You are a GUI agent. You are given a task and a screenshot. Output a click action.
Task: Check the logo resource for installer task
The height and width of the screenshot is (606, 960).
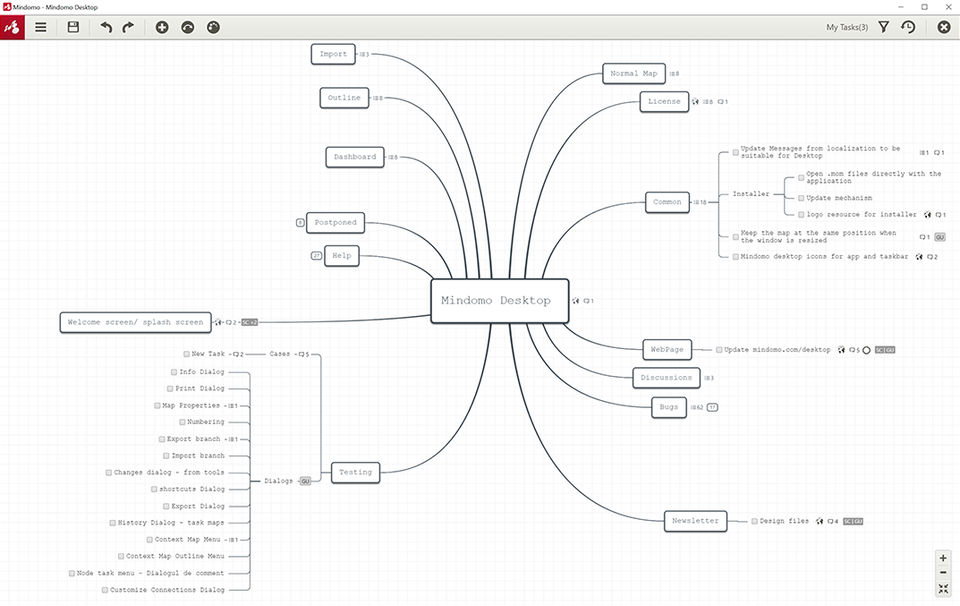tap(801, 214)
